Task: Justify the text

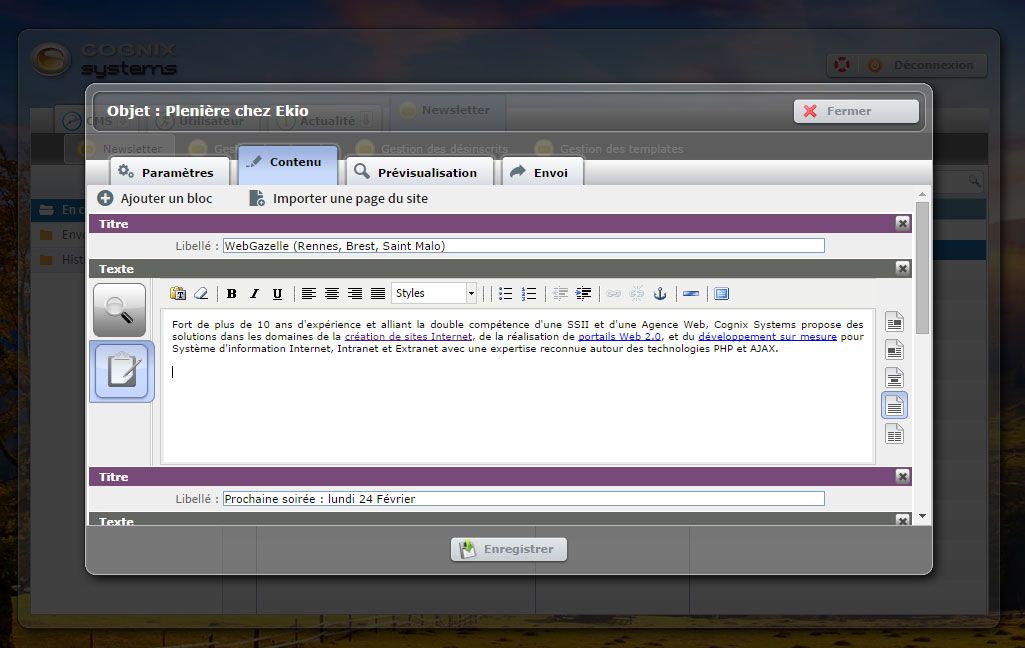Action: (x=378, y=294)
